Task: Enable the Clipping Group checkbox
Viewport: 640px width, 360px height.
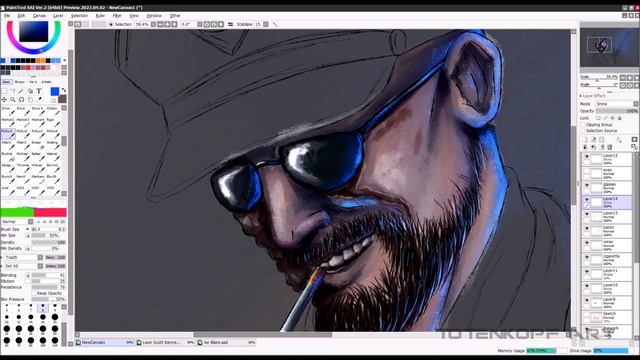Action: [x=583, y=125]
